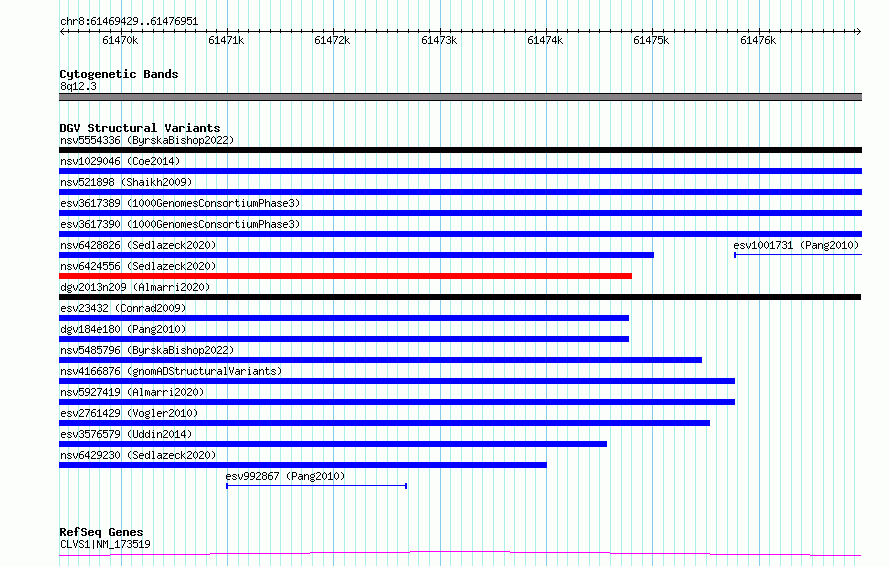Screen dimensions: 890x566
Task: Click the 8q12.3 cytogenetic band label
Action: 78,86
